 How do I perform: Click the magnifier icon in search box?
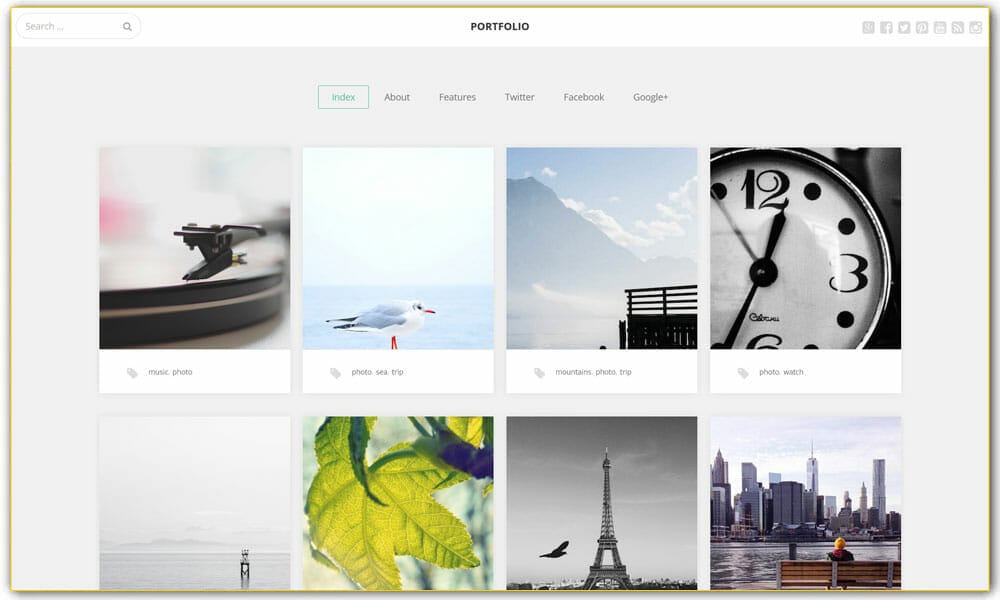coord(127,27)
